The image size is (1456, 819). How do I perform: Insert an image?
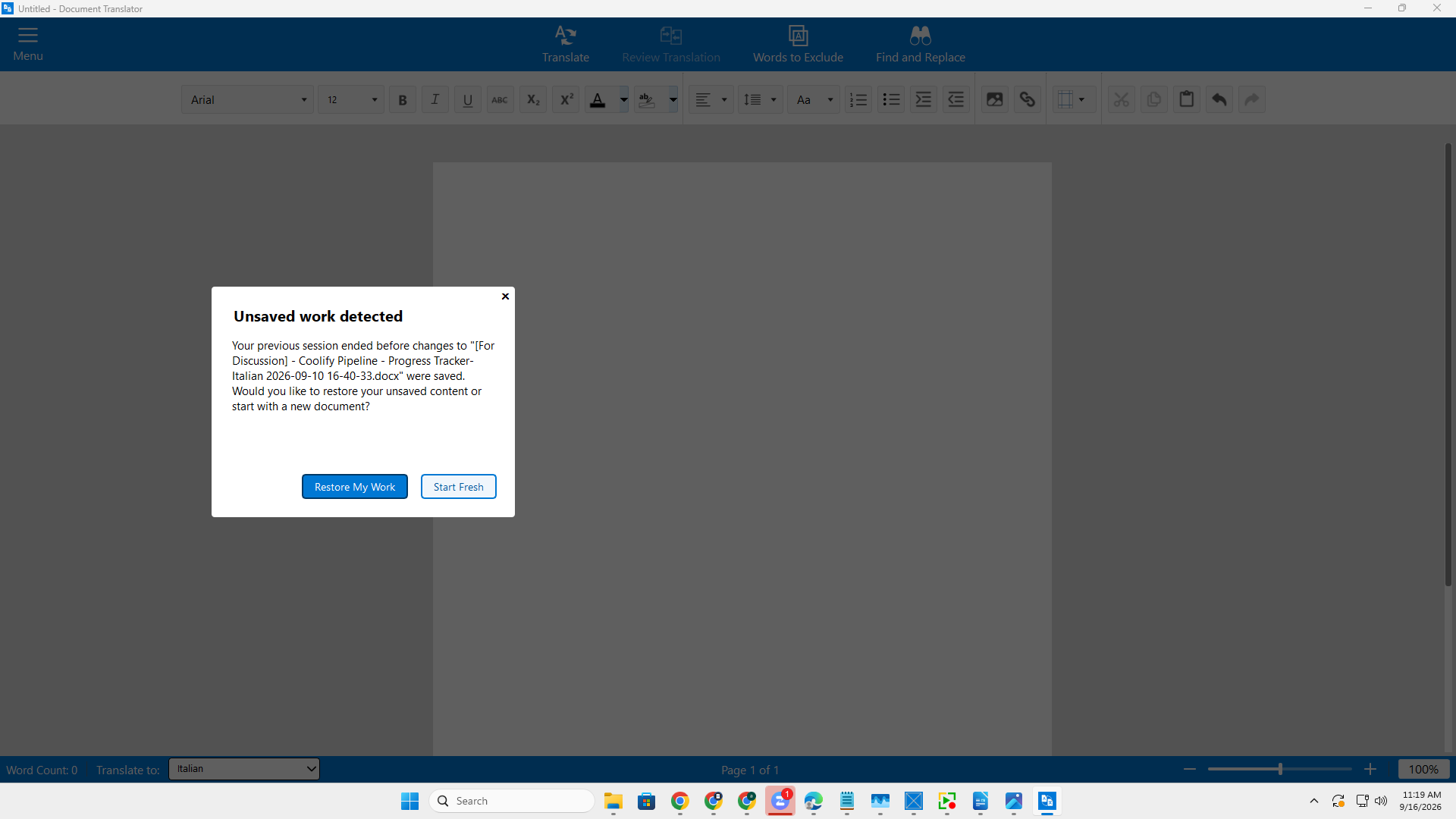click(995, 99)
